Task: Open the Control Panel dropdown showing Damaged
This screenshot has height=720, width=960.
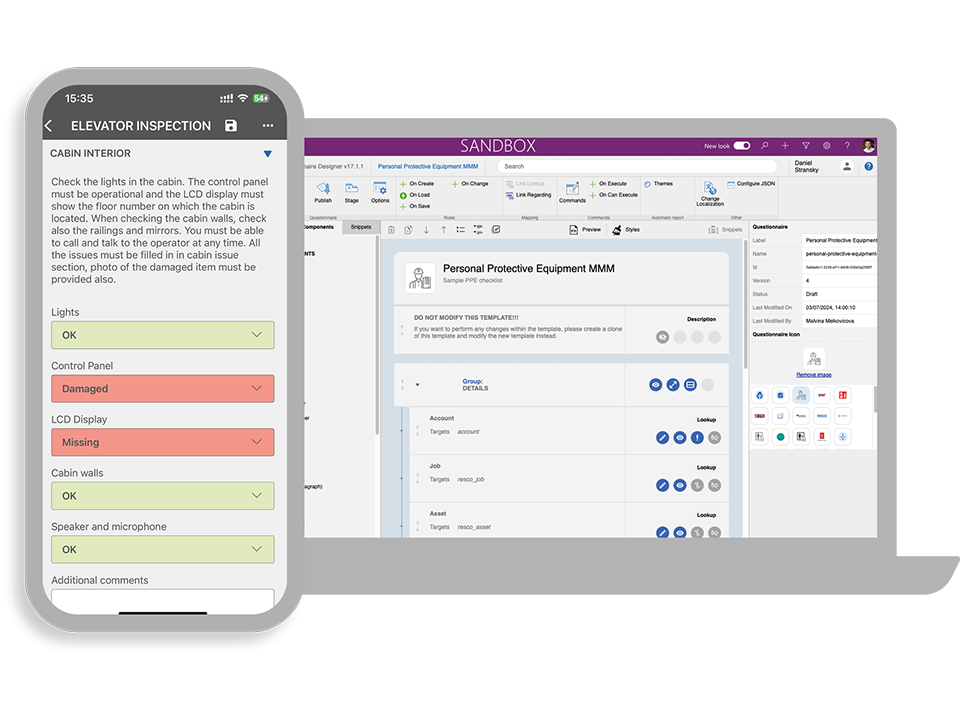Action: click(162, 389)
